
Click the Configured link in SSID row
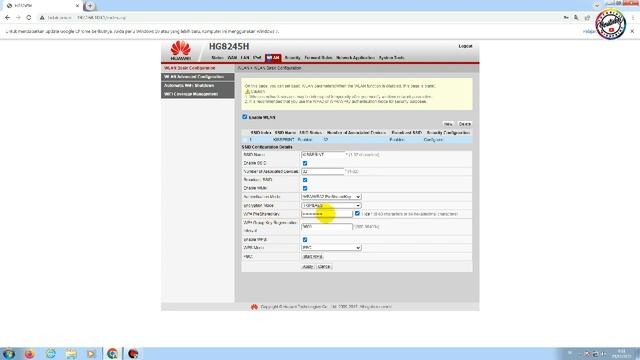(433, 140)
